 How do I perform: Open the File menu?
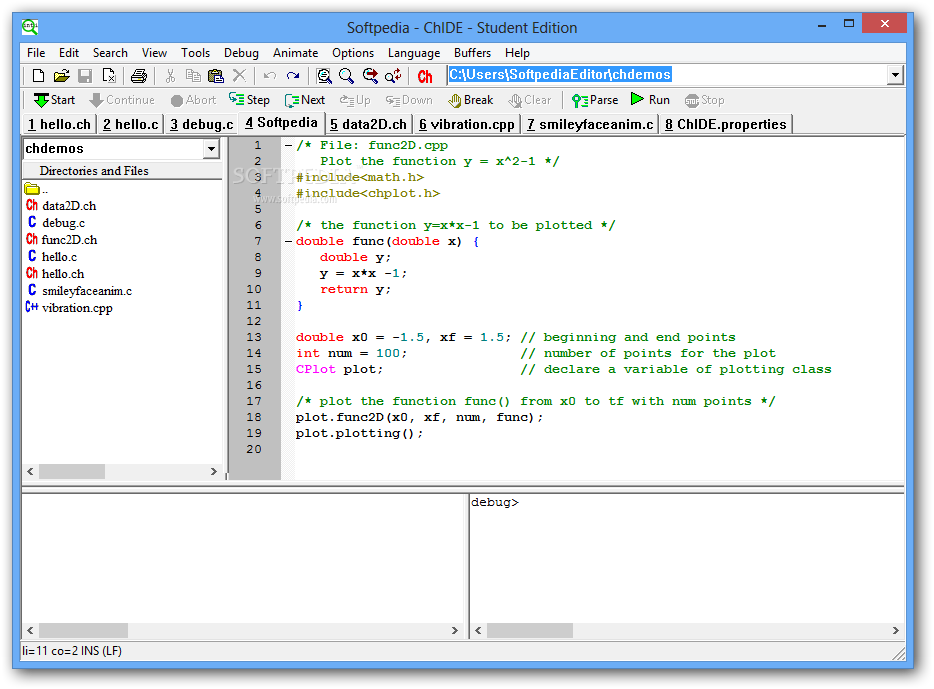[x=36, y=53]
